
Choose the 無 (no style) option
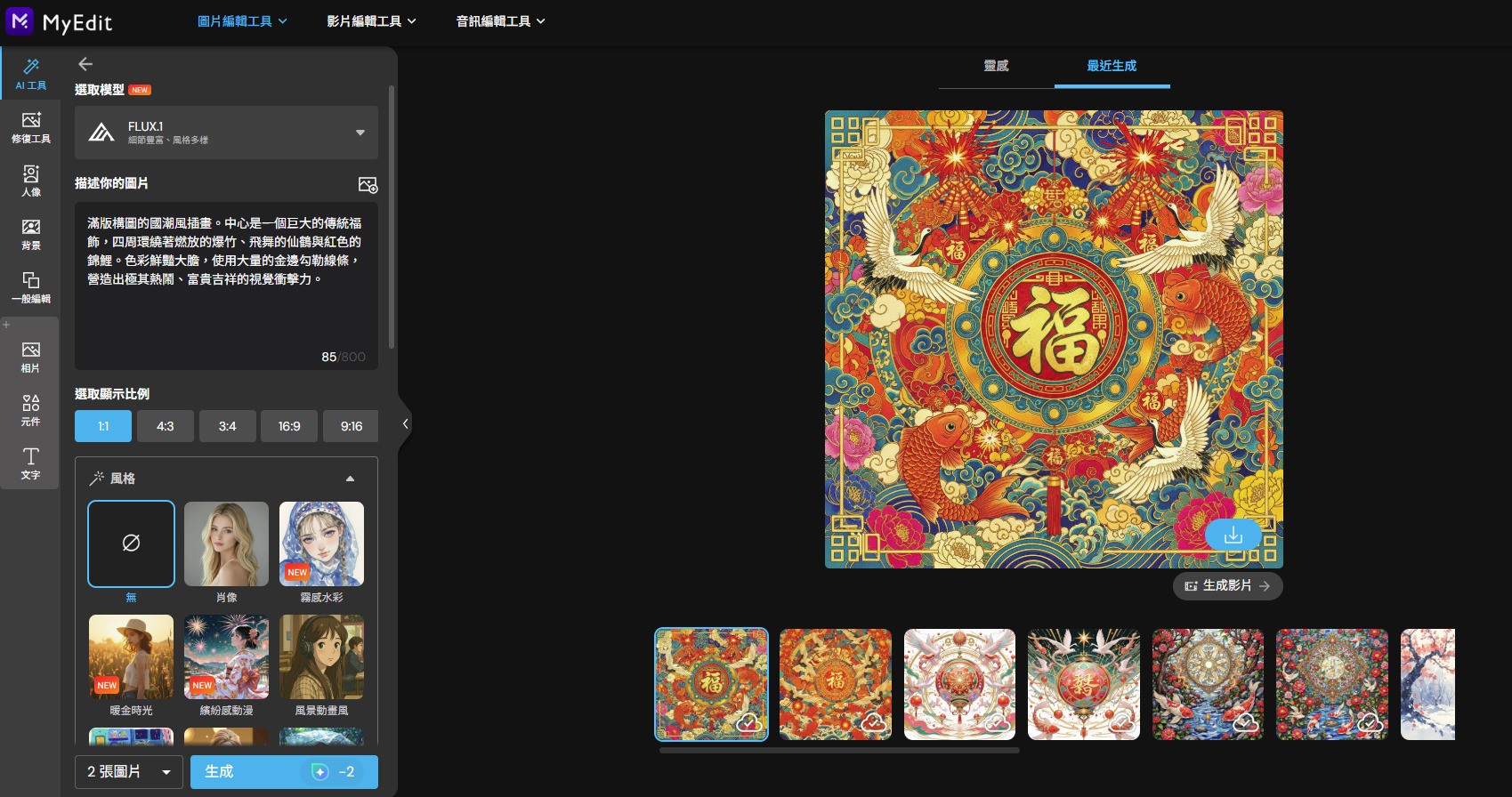[x=131, y=543]
